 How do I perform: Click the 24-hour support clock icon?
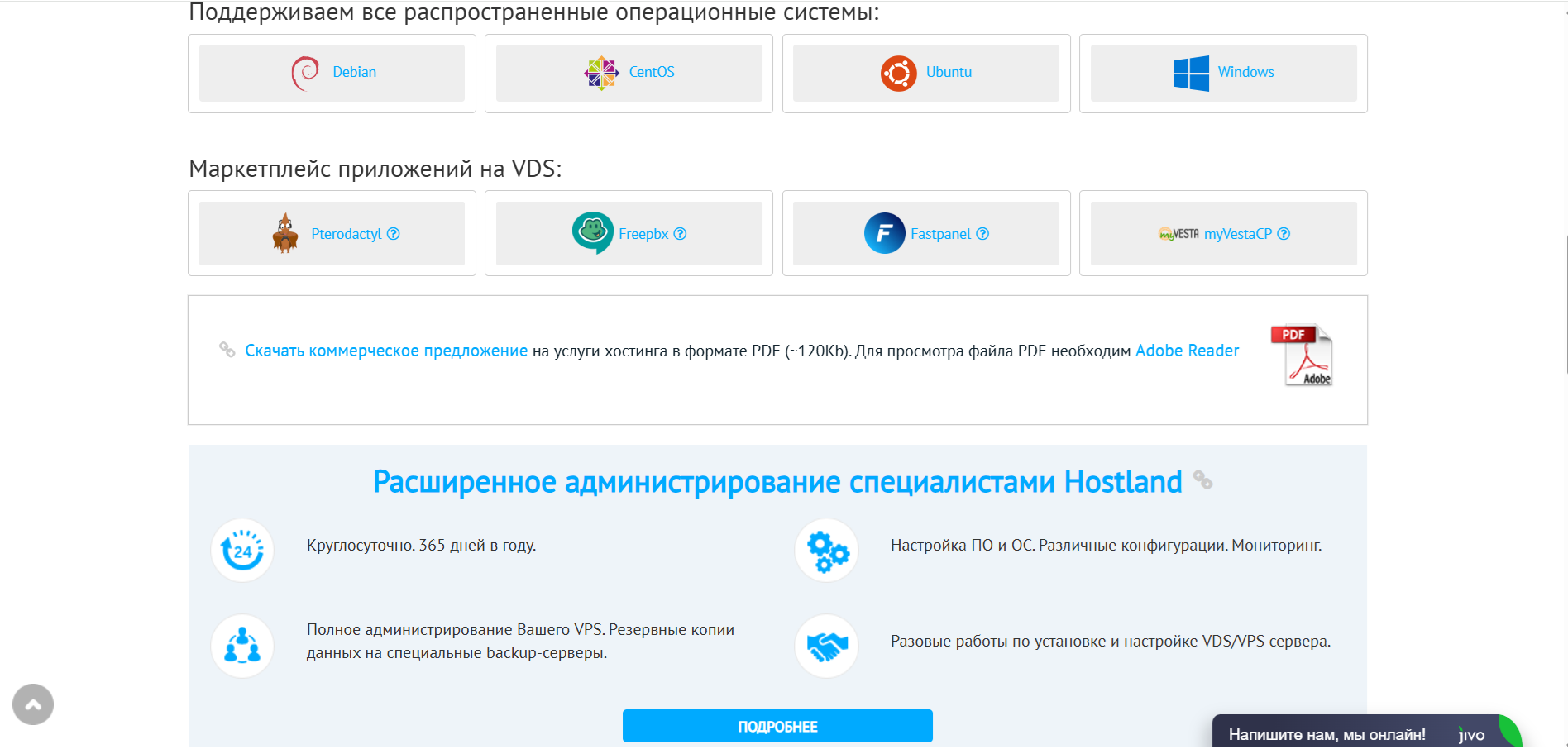tap(242, 551)
